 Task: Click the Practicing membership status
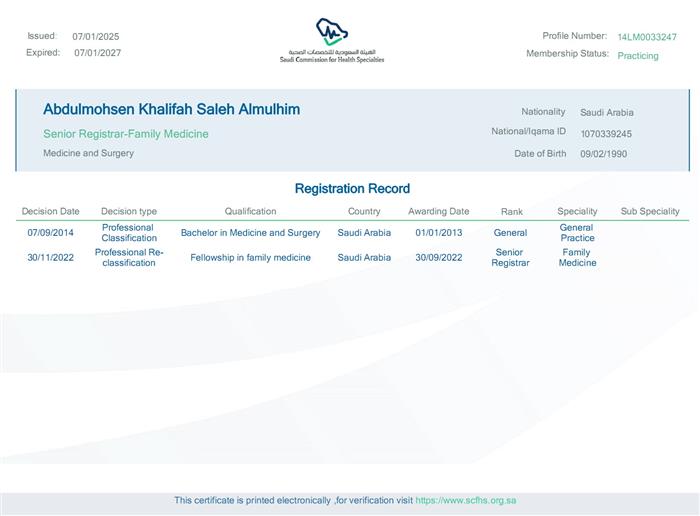(x=638, y=56)
